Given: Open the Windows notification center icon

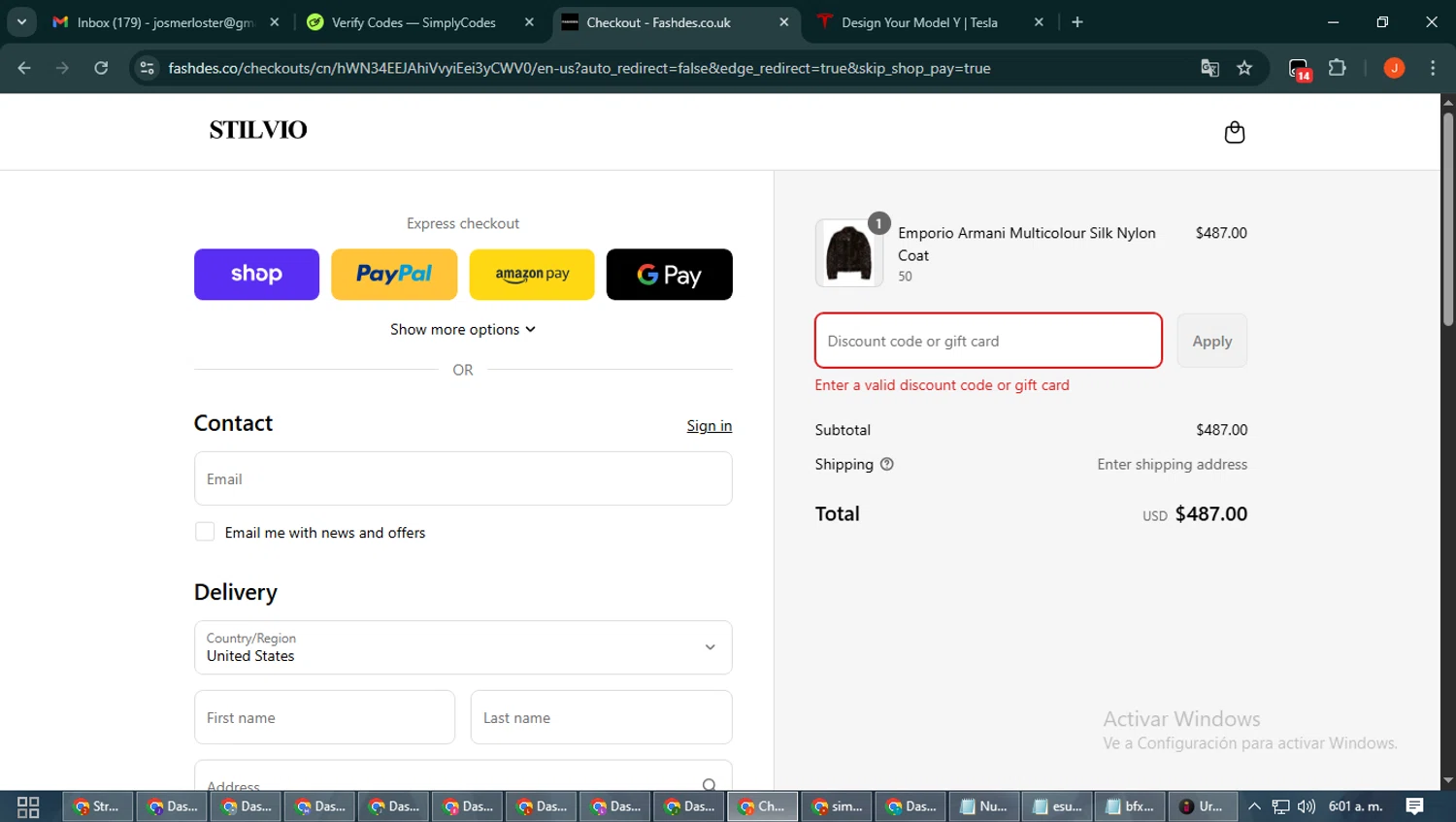Looking at the screenshot, I should click(1414, 806).
